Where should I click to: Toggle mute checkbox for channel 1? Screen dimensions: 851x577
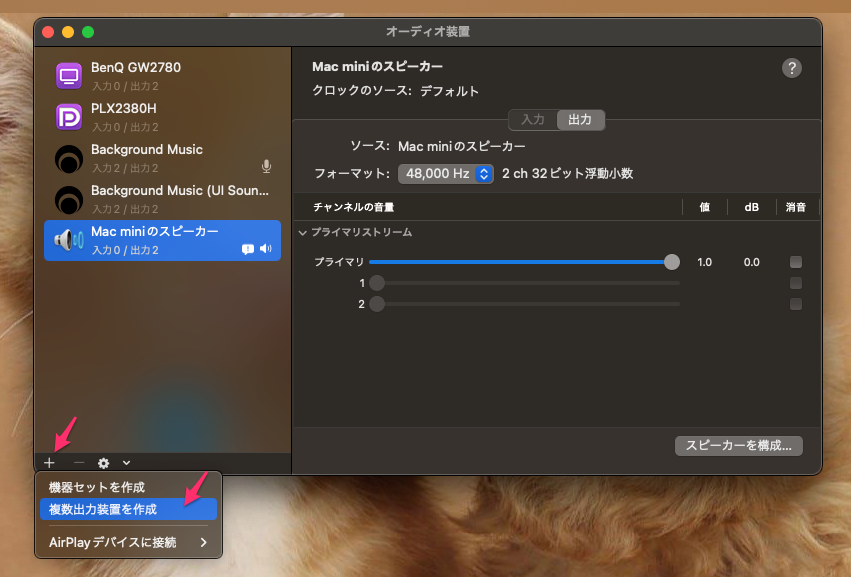point(796,283)
